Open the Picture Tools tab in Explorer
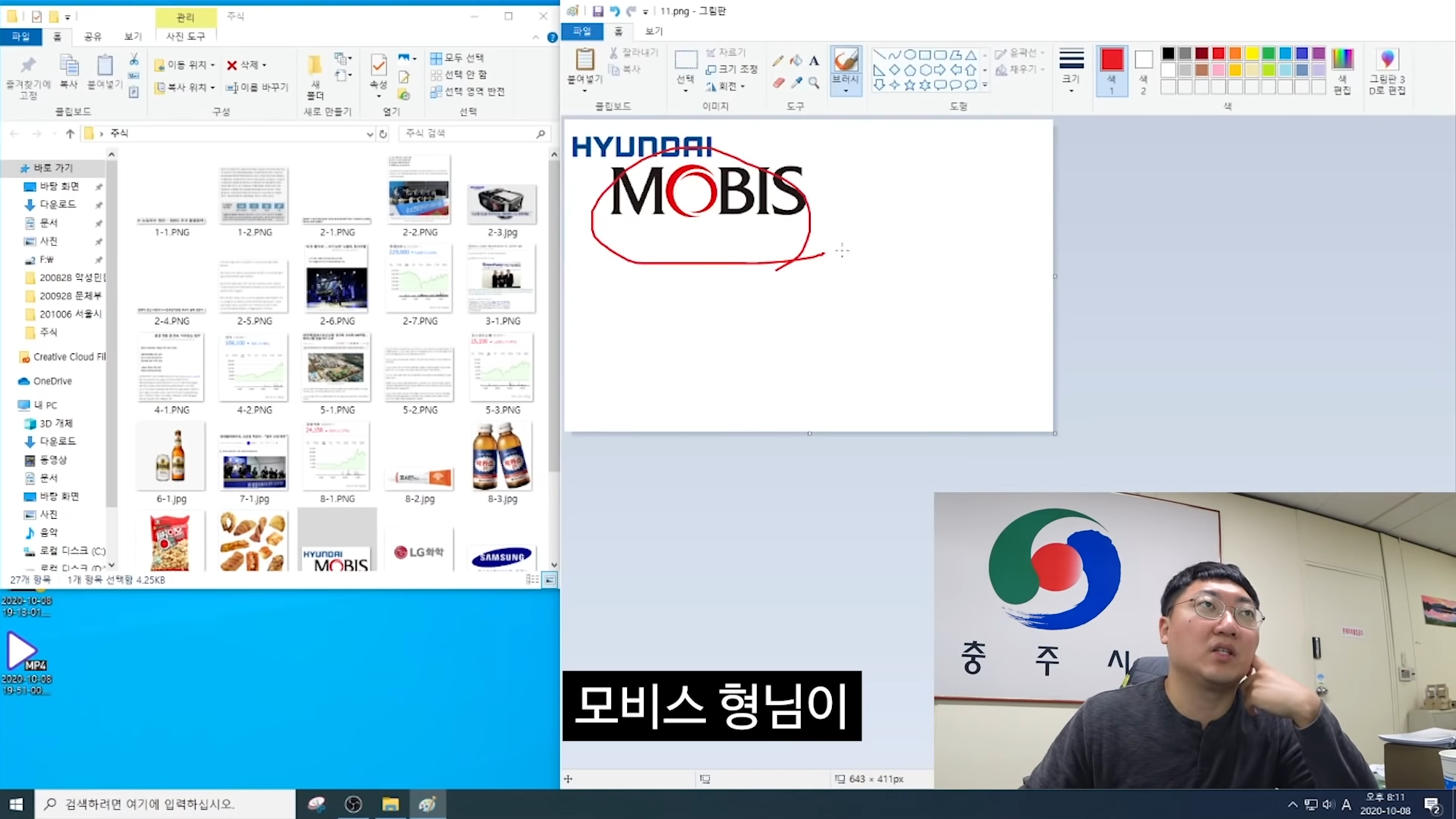This screenshot has height=819, width=1456. [186, 36]
